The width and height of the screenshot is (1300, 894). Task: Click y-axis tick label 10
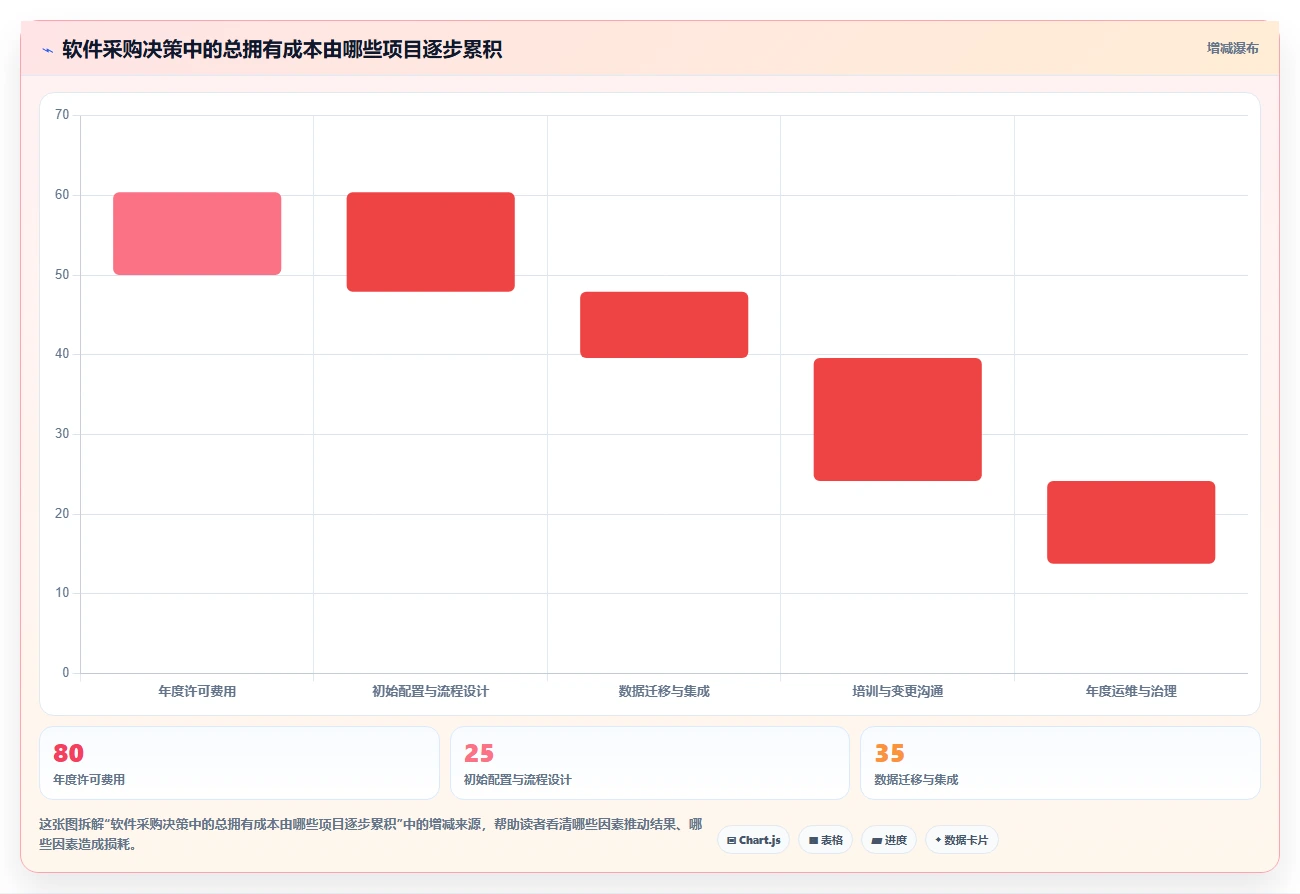pos(62,593)
